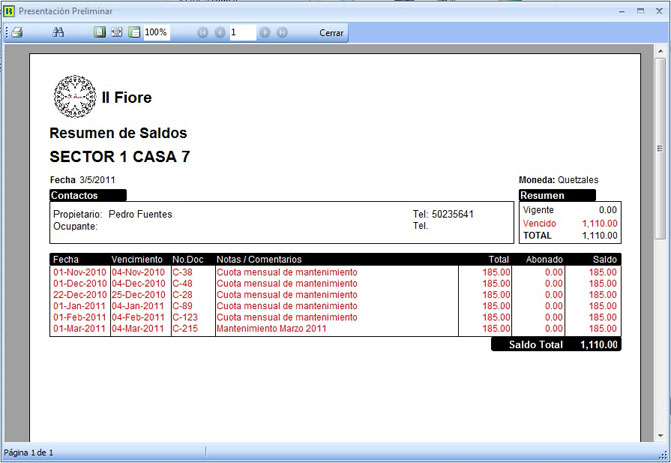The image size is (671, 463).
Task: Jump to the last page
Action: pos(282,33)
